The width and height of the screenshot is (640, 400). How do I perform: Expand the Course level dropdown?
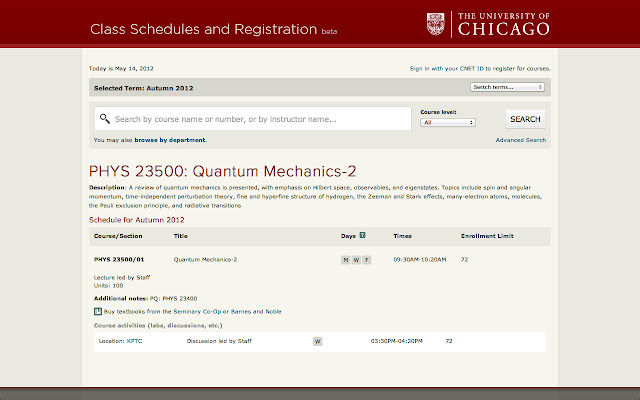(x=447, y=122)
